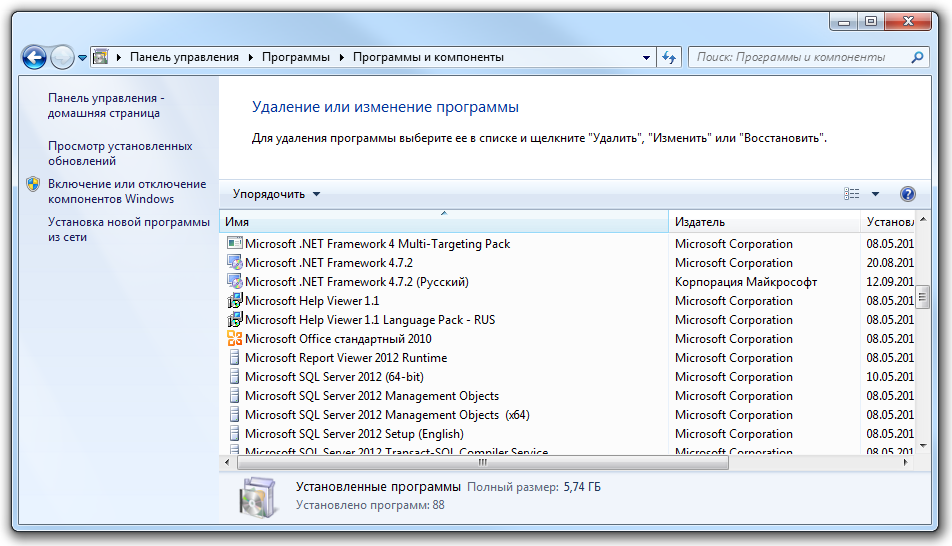This screenshot has height=546, width=952.
Task: Click the vertical scrollbar thumb
Action: point(923,297)
